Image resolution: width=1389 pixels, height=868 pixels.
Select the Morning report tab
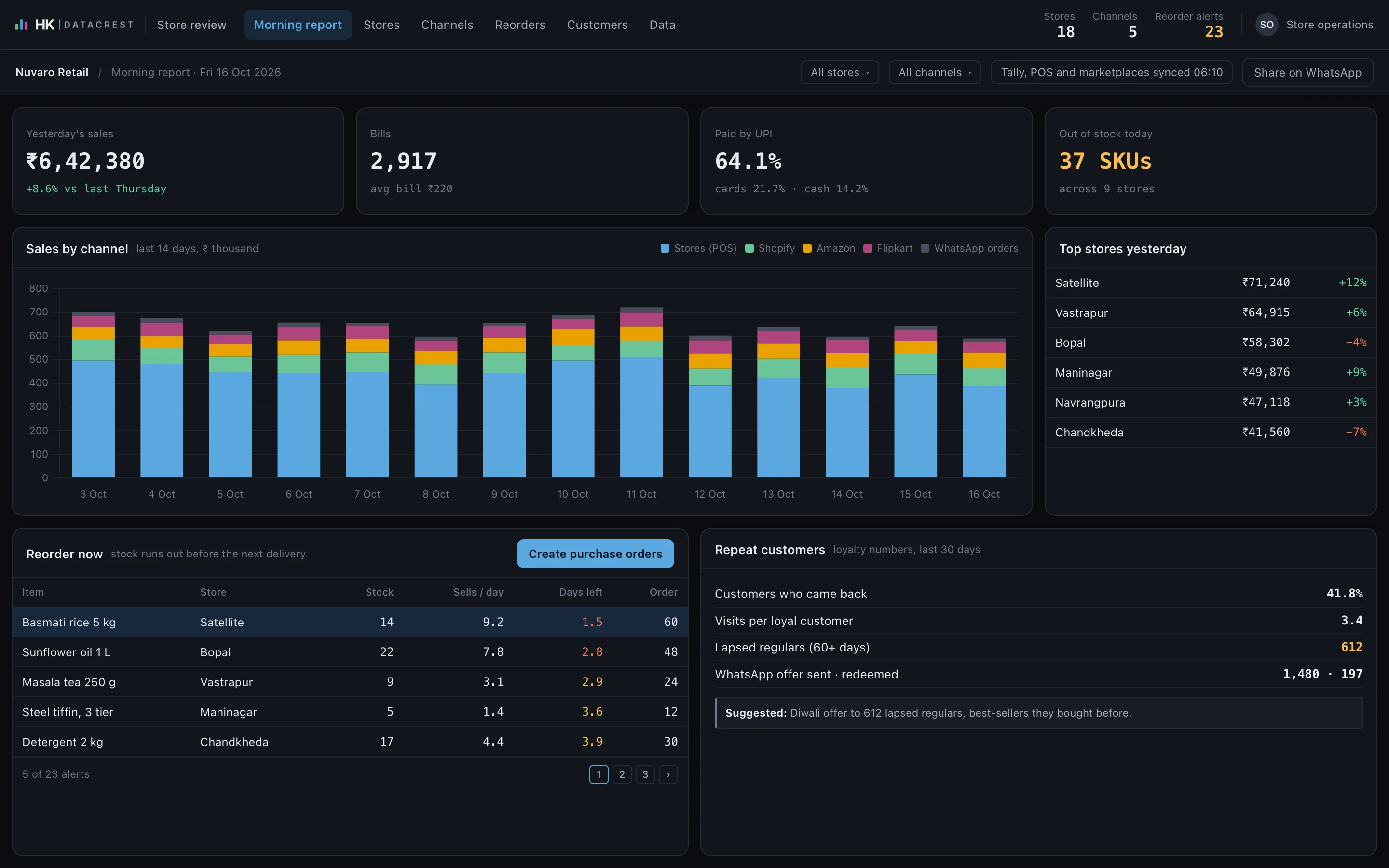297,25
